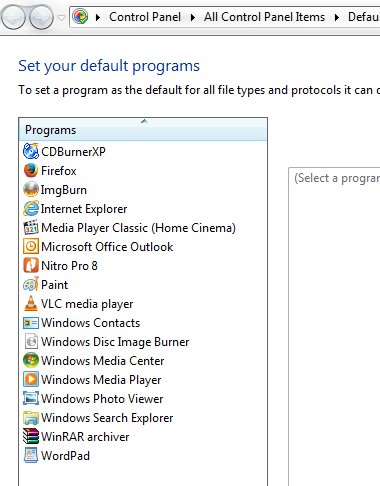Select Microsoft Office Outlook entry

coord(107,247)
